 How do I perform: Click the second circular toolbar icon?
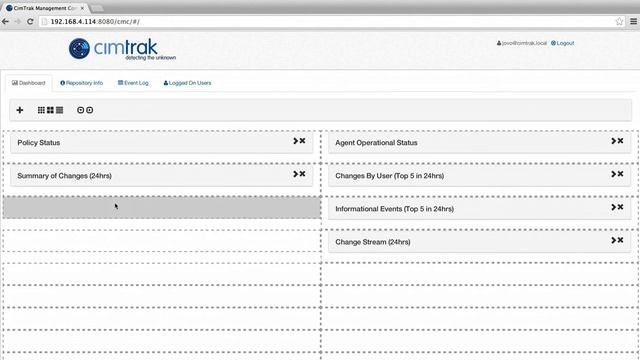pyautogui.click(x=89, y=110)
